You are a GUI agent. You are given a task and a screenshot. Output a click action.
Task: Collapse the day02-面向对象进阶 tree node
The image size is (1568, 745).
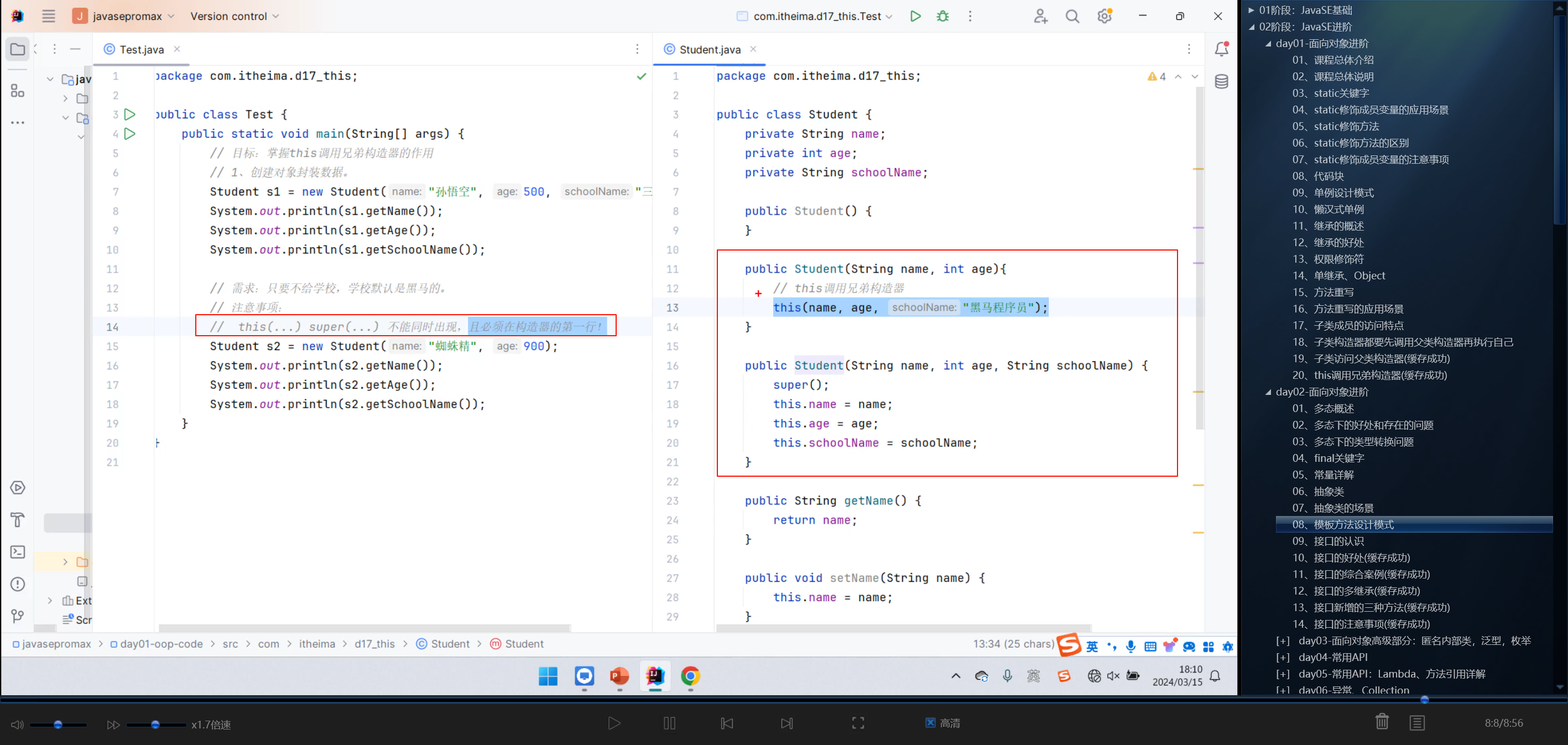(x=1268, y=392)
